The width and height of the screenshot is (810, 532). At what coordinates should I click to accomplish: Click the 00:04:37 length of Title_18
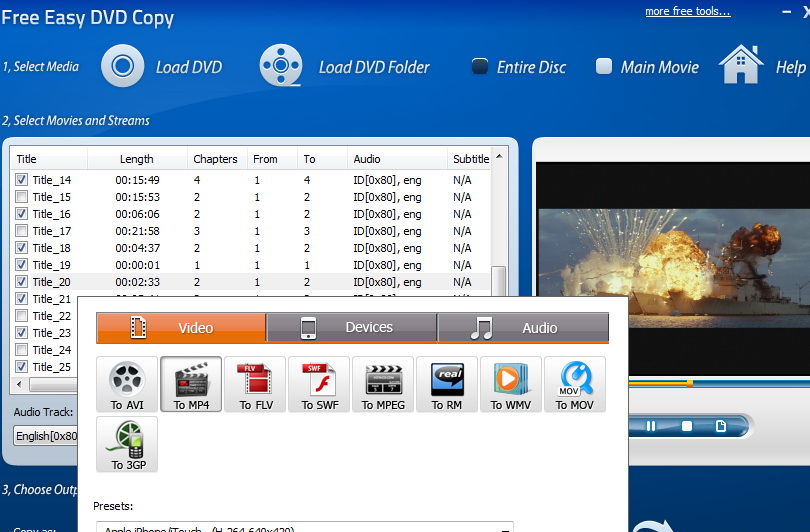pos(137,248)
